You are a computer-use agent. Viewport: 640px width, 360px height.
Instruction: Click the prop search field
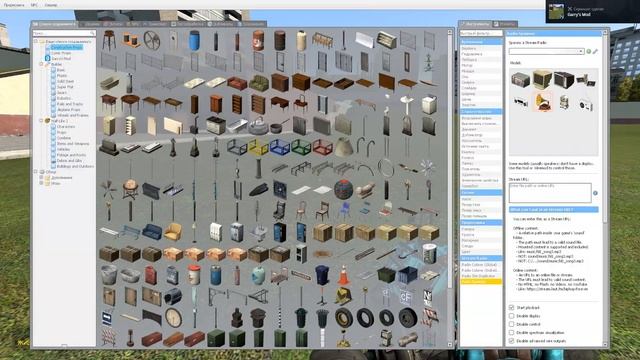pyautogui.click(x=64, y=33)
